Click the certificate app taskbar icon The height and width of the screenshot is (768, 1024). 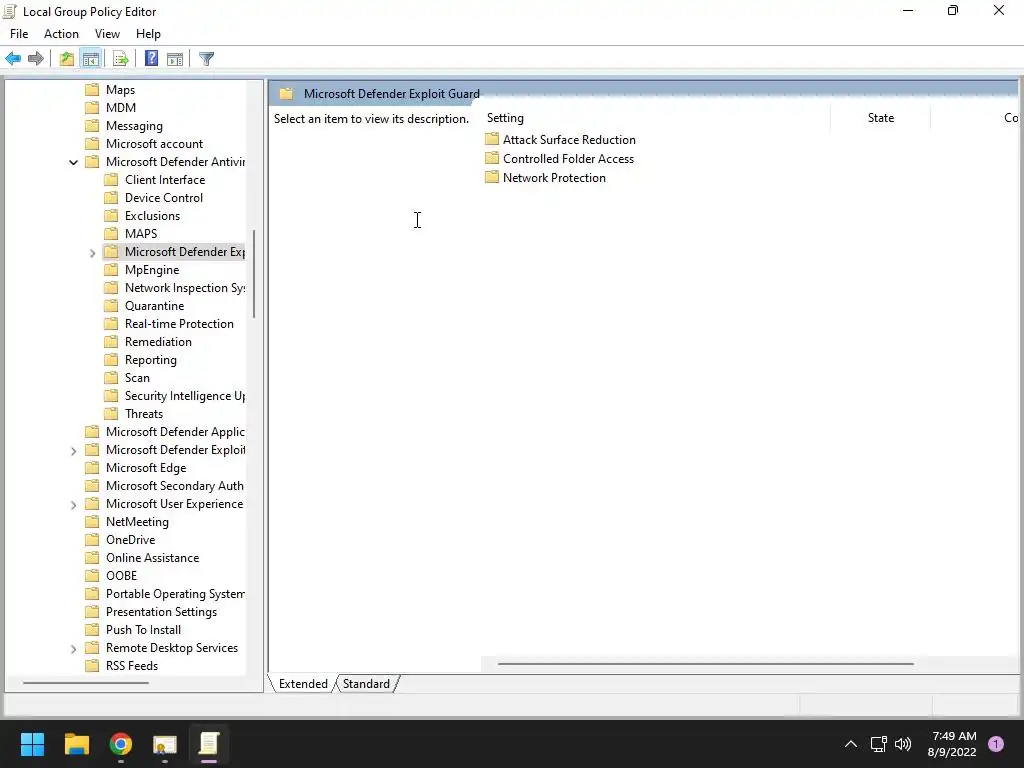click(165, 744)
